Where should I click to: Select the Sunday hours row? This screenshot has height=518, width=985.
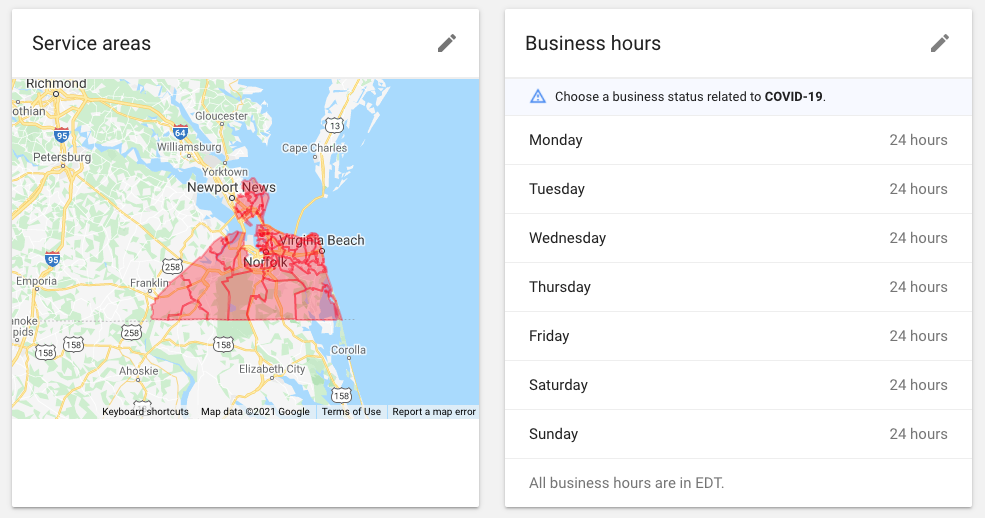coord(738,434)
